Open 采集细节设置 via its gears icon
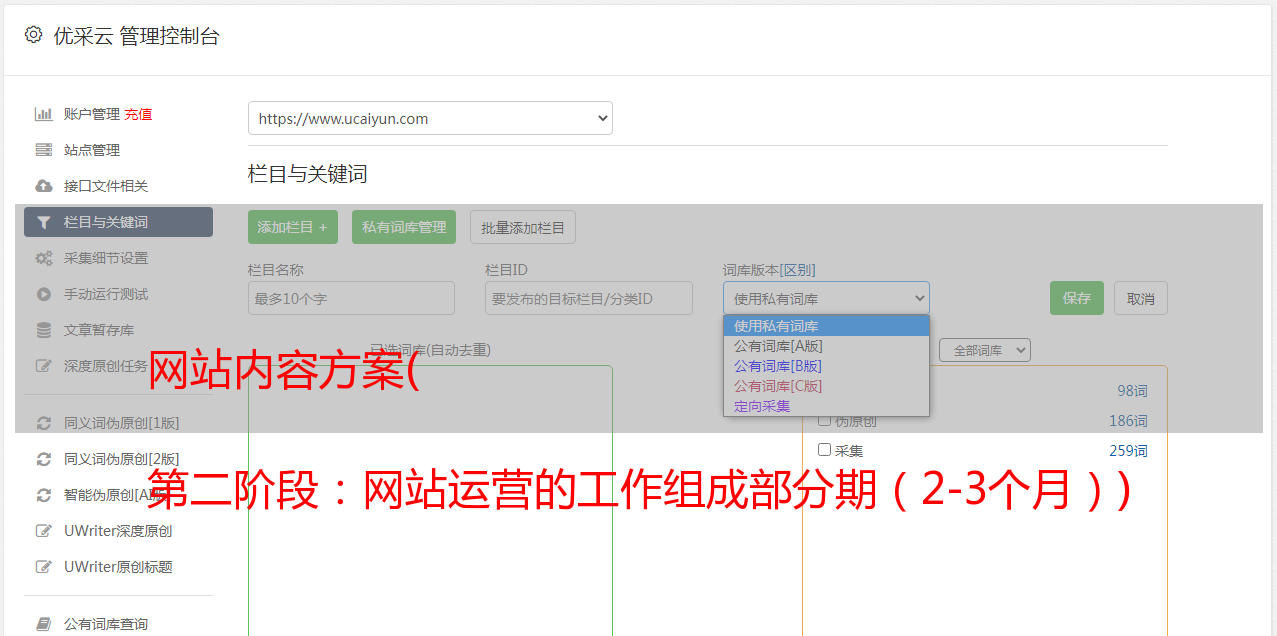The height and width of the screenshot is (636, 1277). [x=43, y=258]
